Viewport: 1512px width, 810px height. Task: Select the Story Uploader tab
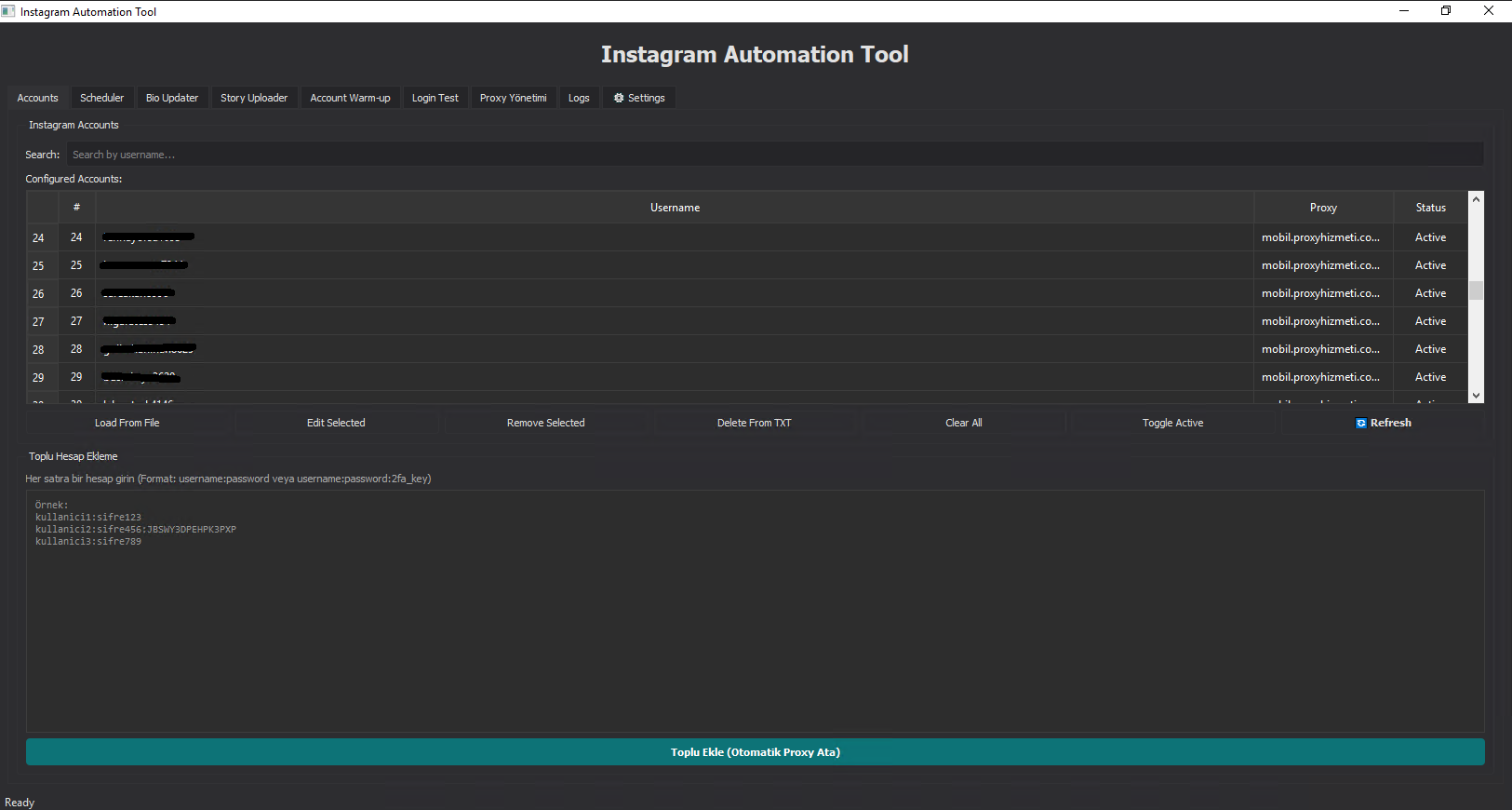pyautogui.click(x=254, y=98)
